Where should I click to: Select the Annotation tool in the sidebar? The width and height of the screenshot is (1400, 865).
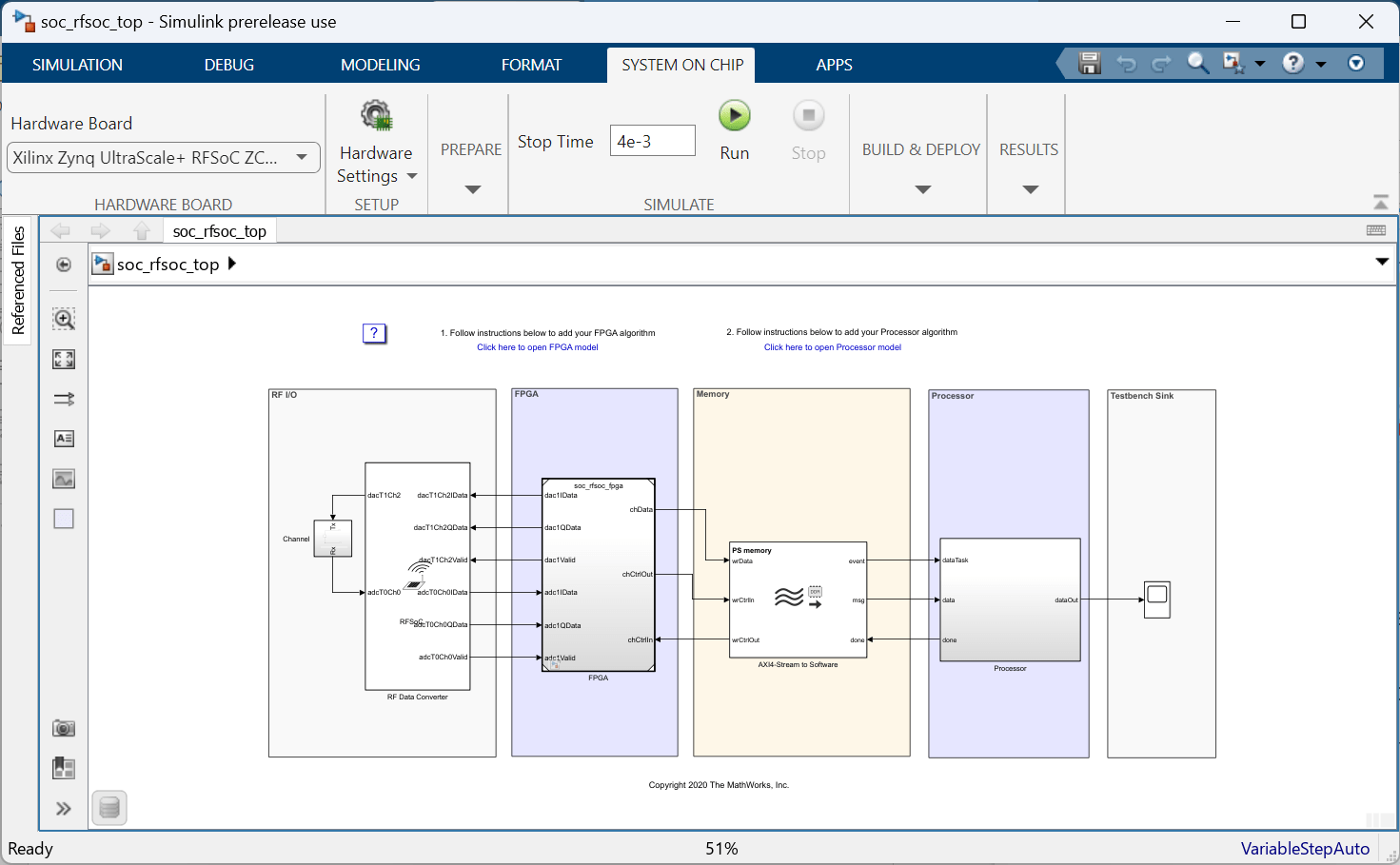click(x=63, y=438)
